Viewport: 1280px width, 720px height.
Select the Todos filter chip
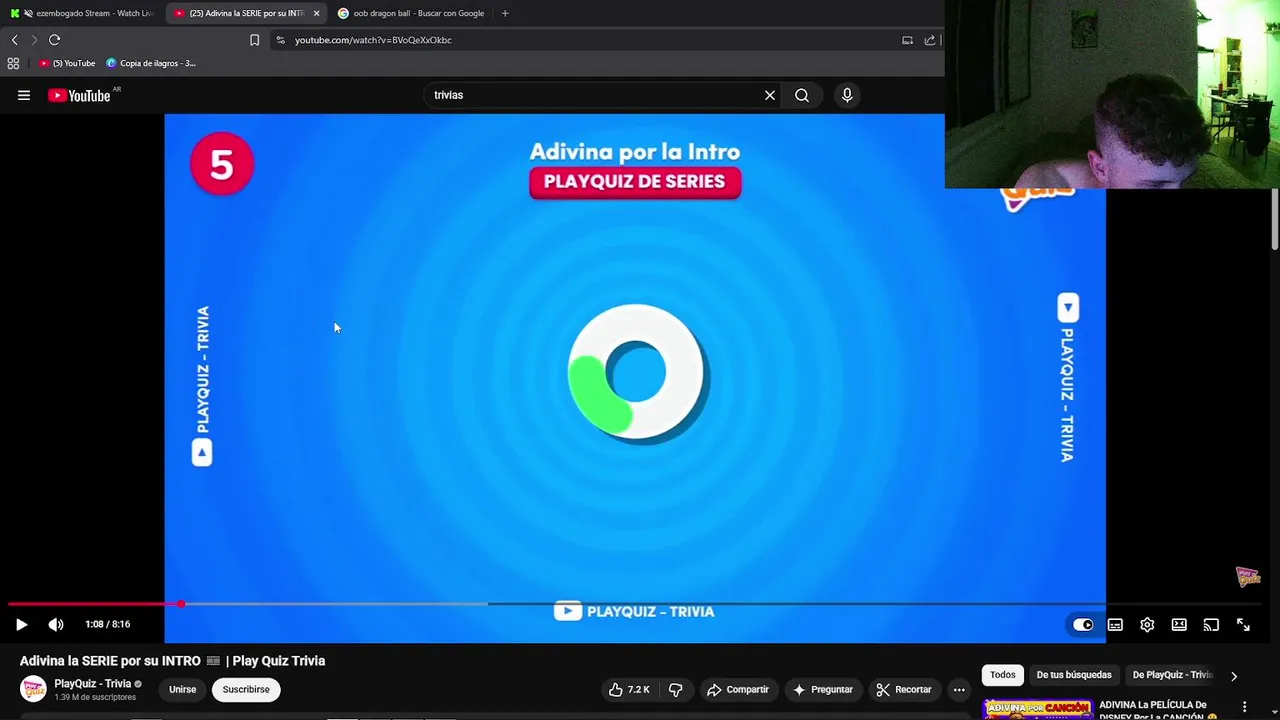[1003, 675]
